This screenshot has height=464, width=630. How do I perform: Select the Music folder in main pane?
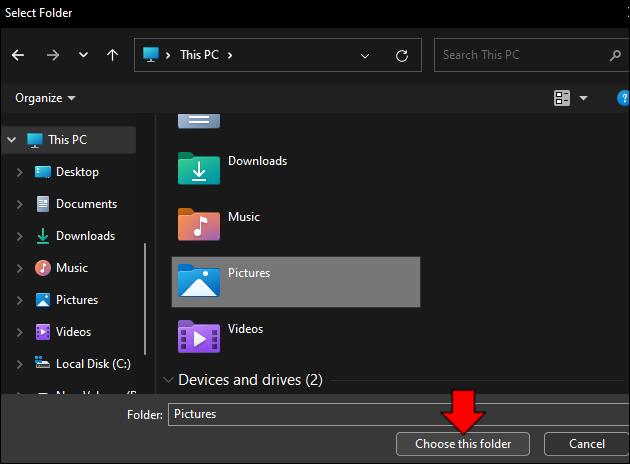click(199, 224)
